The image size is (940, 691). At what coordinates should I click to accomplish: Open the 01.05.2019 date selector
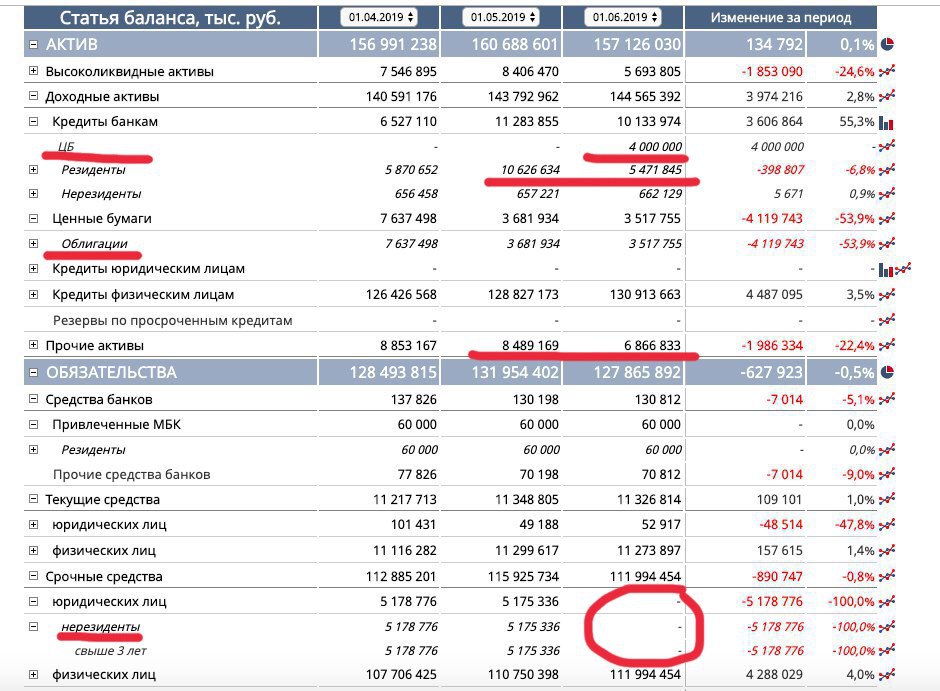502,17
